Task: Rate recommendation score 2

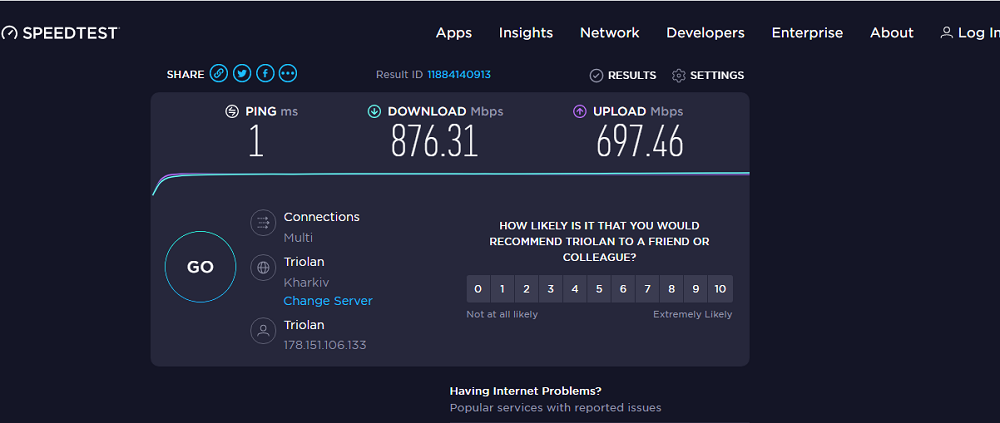Action: pyautogui.click(x=526, y=289)
